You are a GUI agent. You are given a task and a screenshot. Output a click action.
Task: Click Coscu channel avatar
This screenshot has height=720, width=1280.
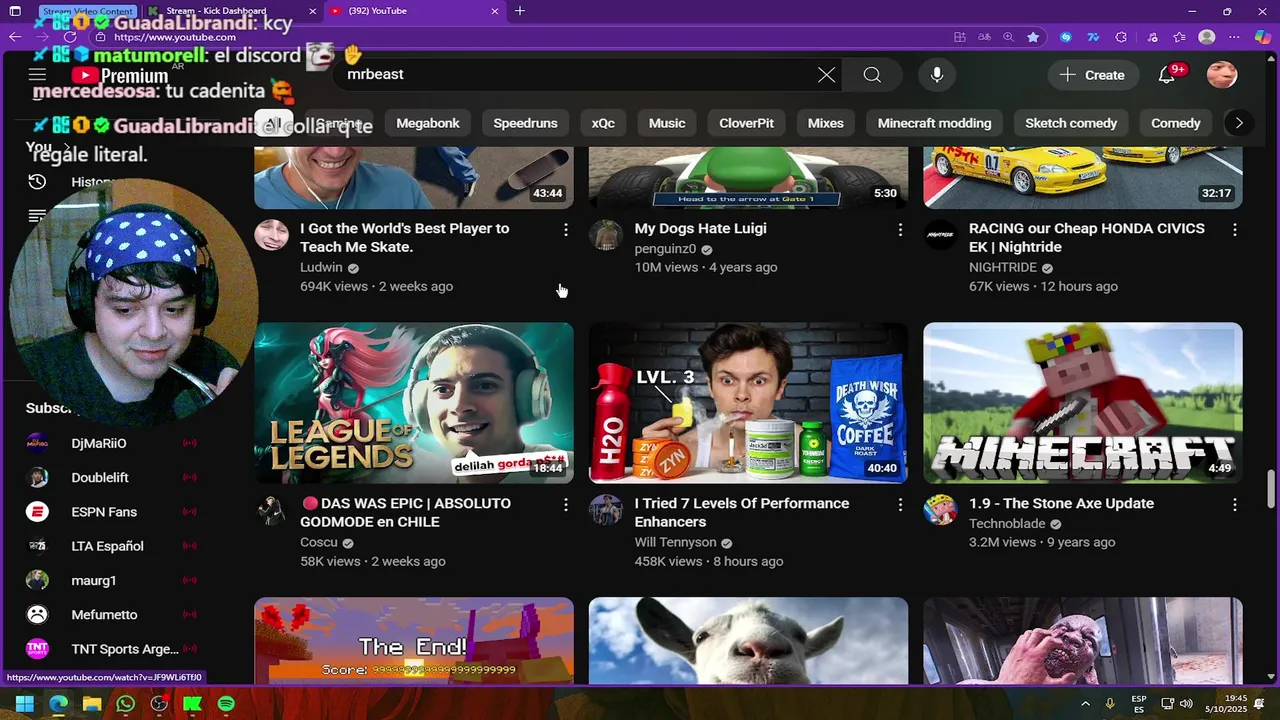pos(271,510)
